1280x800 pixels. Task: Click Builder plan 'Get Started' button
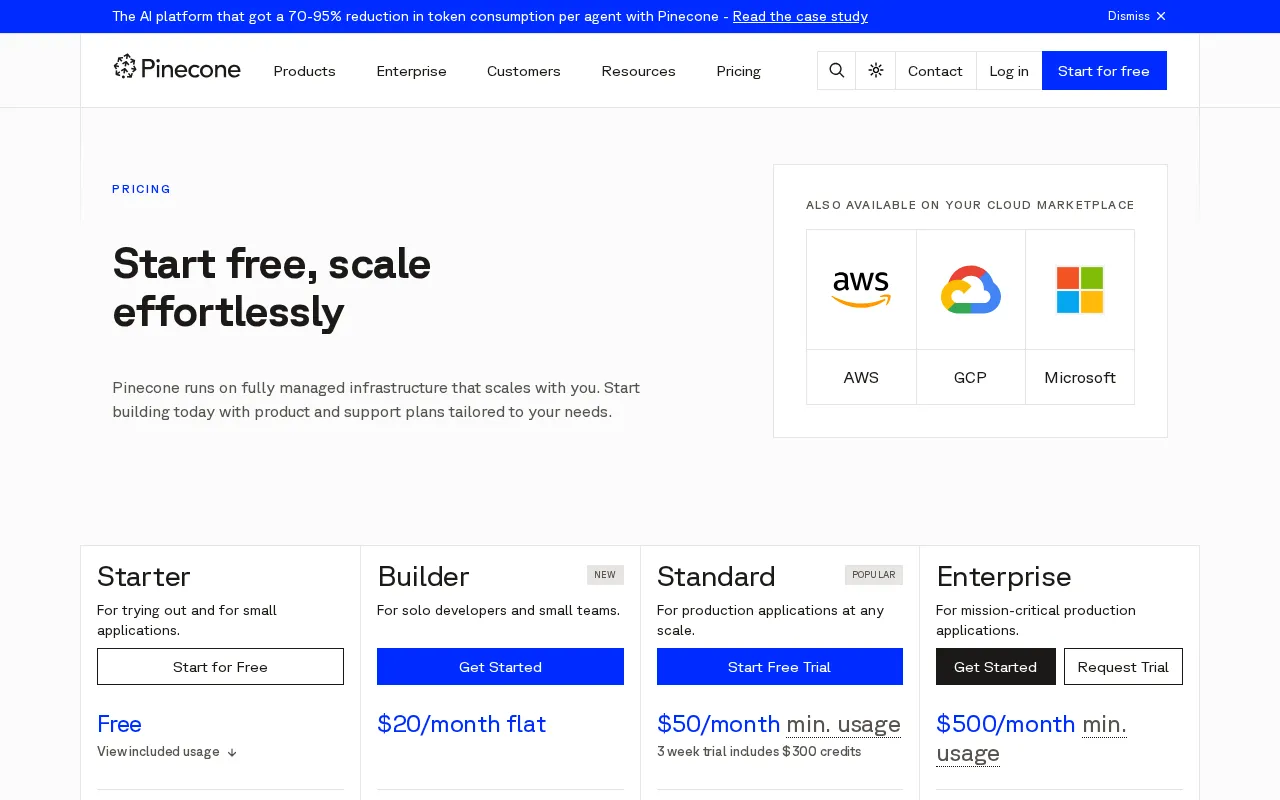tap(500, 667)
